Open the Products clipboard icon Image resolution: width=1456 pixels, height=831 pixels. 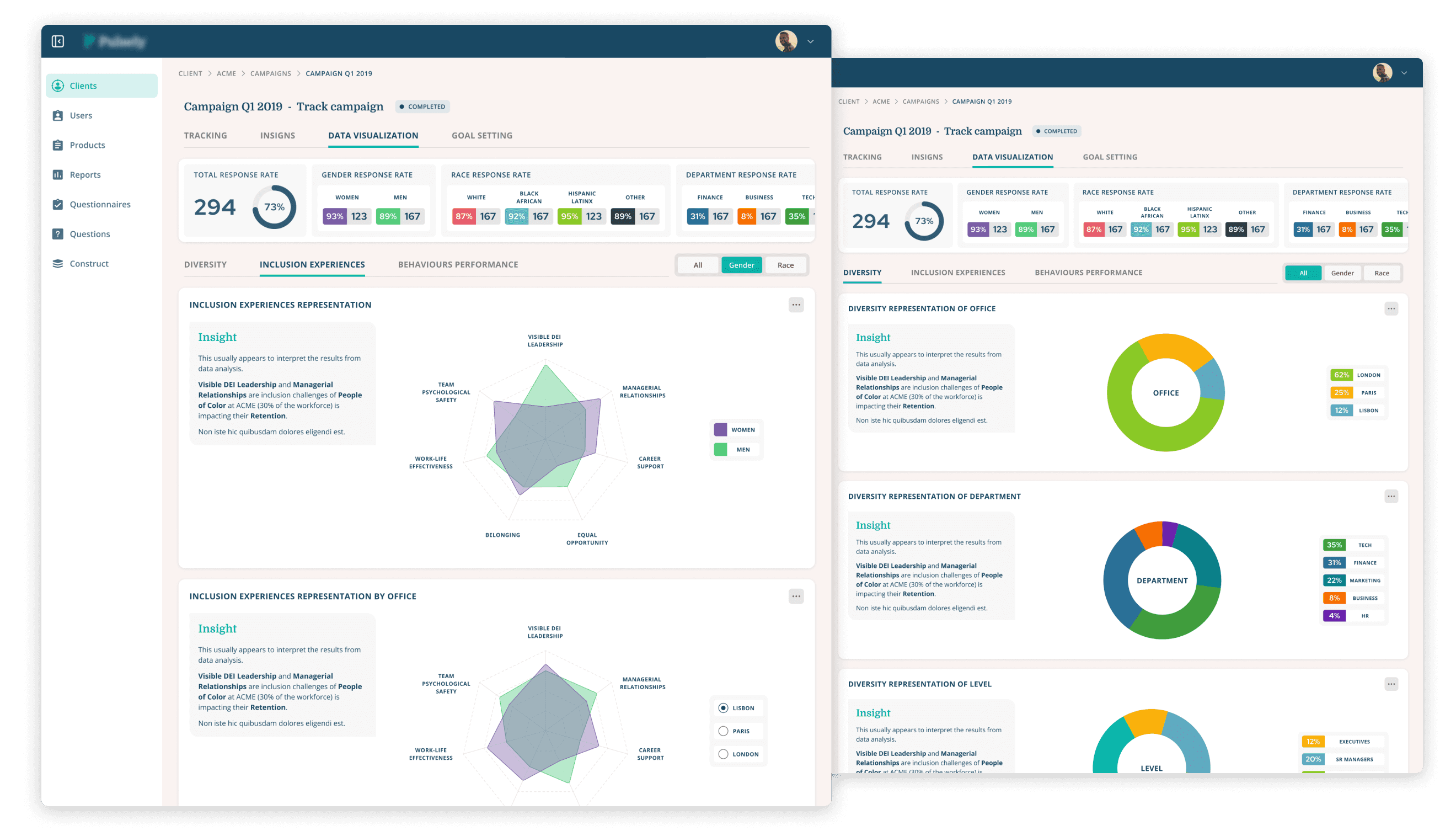(x=57, y=145)
